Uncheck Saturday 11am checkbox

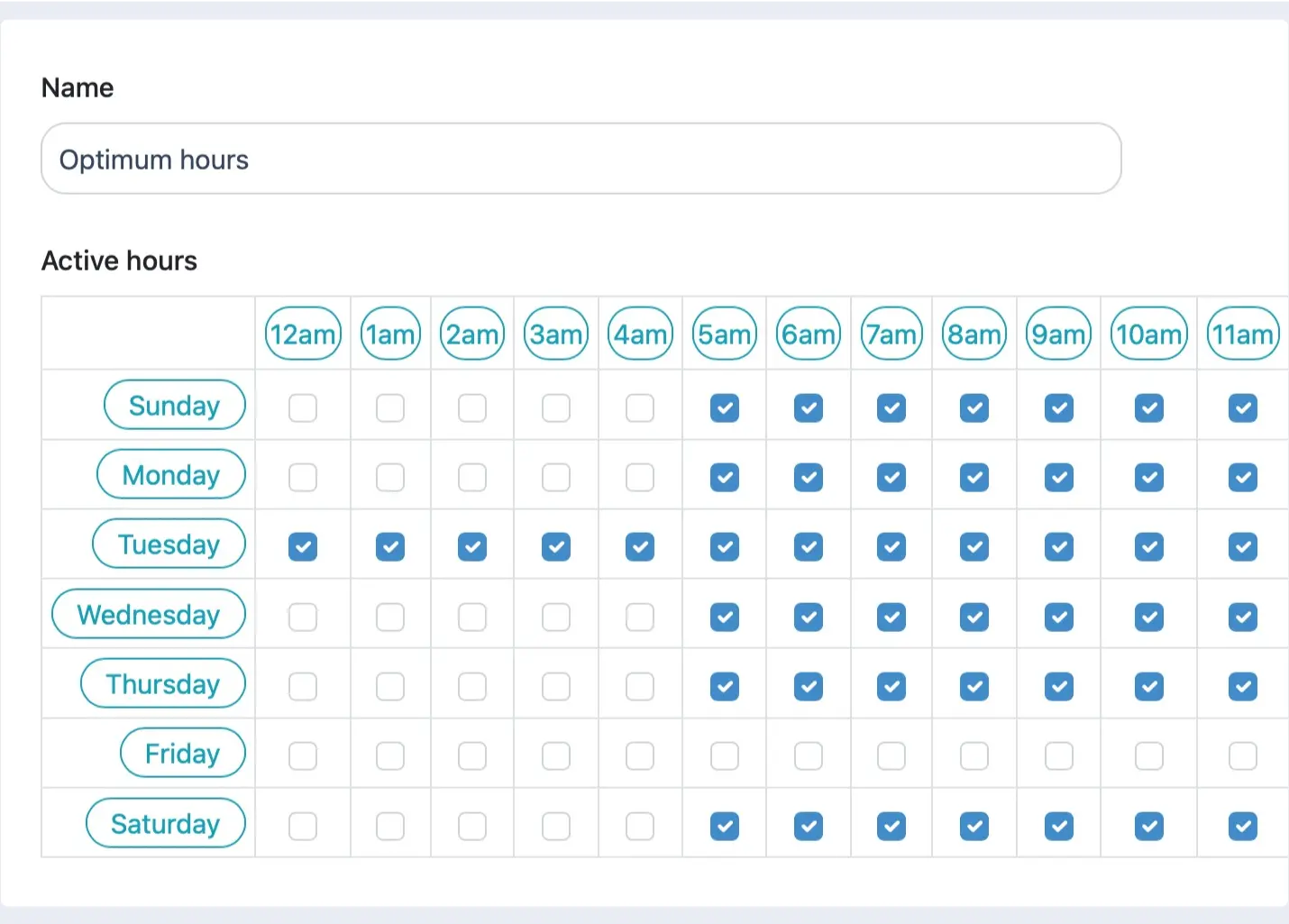pos(1243,827)
